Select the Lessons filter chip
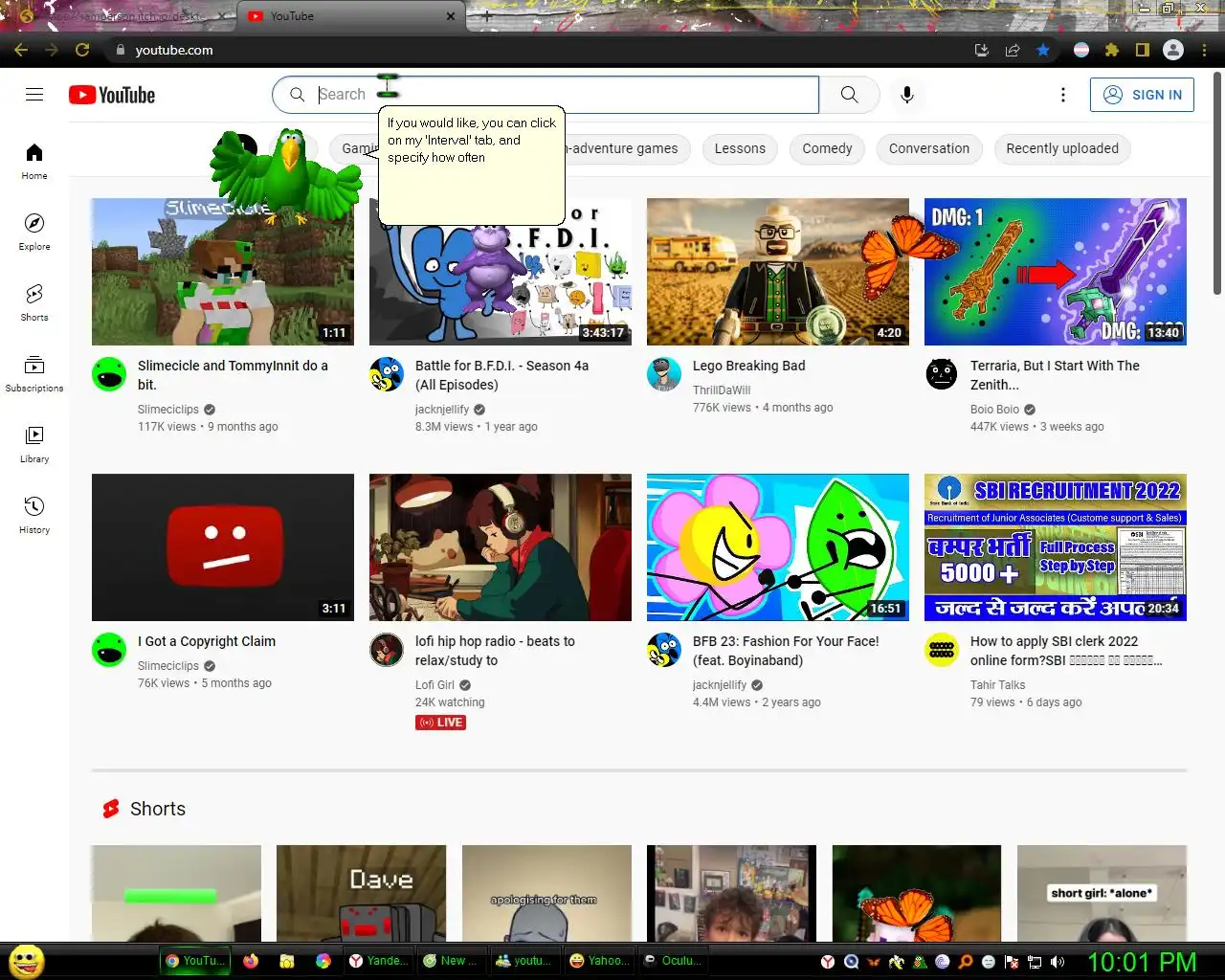This screenshot has width=1225, height=980. pos(740,148)
